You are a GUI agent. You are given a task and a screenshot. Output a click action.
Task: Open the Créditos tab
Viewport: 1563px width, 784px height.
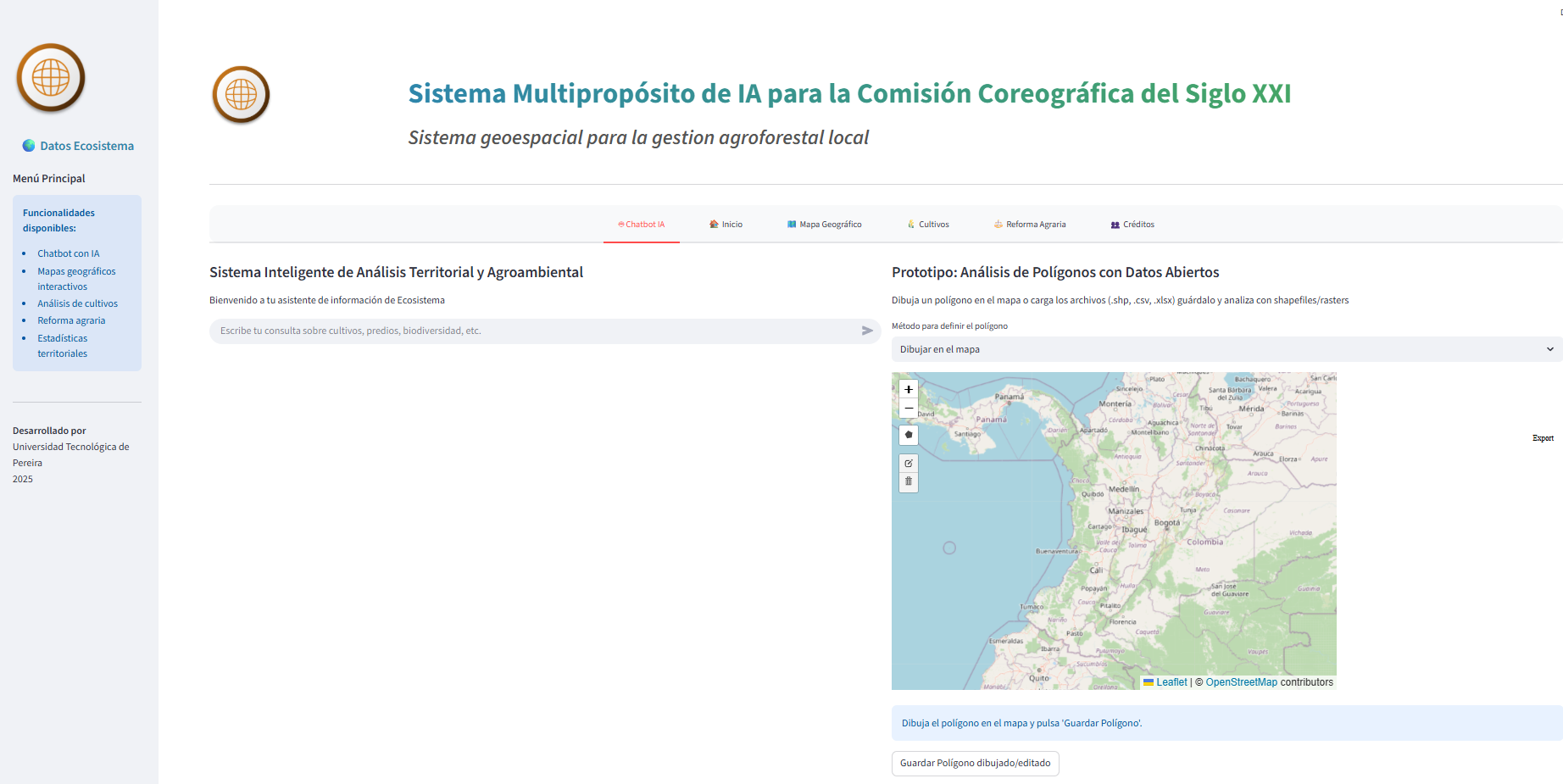tap(1132, 224)
